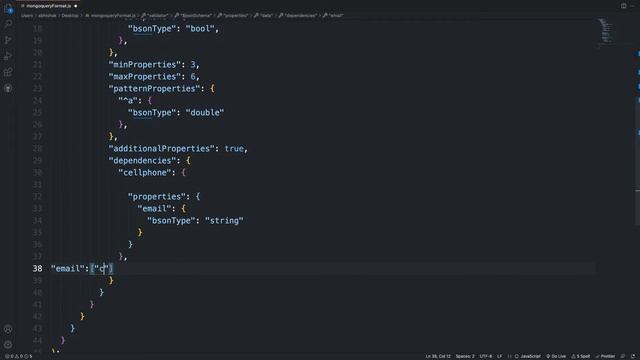Click the "properties" breadcrumb

233,16
